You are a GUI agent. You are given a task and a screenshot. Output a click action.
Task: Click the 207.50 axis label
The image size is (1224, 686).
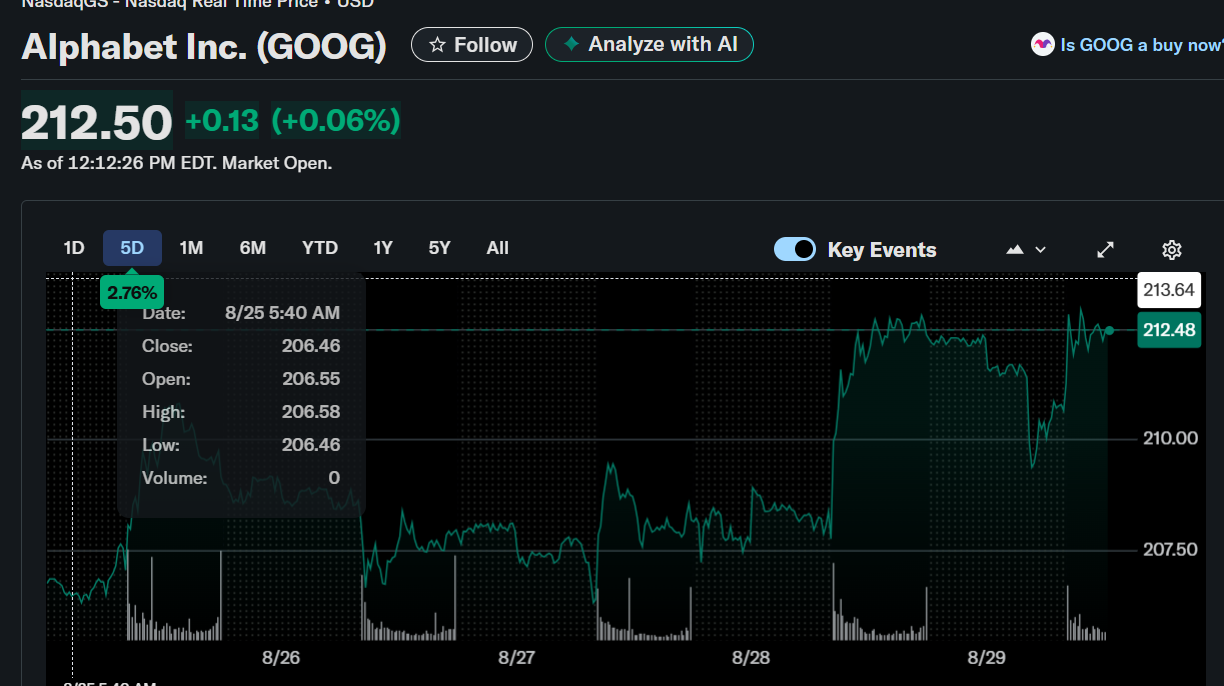pos(1170,550)
